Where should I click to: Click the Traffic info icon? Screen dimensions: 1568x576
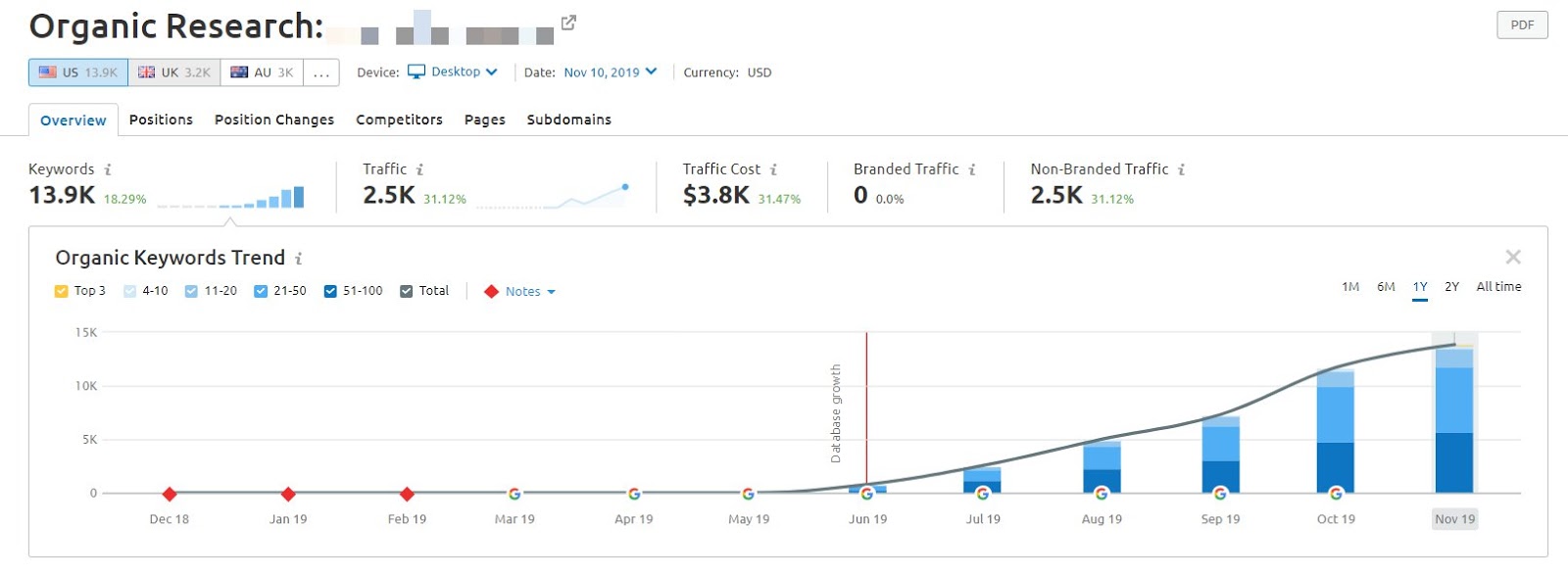(x=419, y=169)
